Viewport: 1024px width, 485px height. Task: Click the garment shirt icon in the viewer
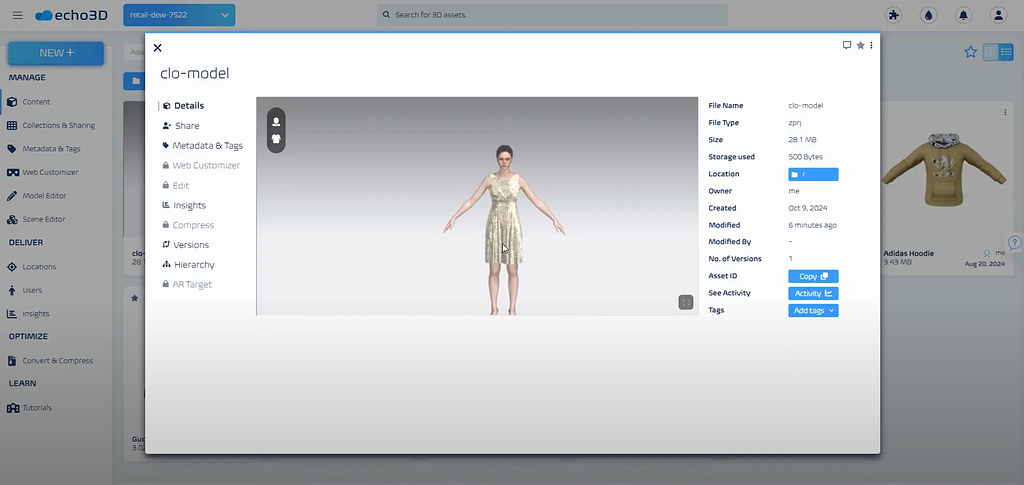click(x=276, y=140)
